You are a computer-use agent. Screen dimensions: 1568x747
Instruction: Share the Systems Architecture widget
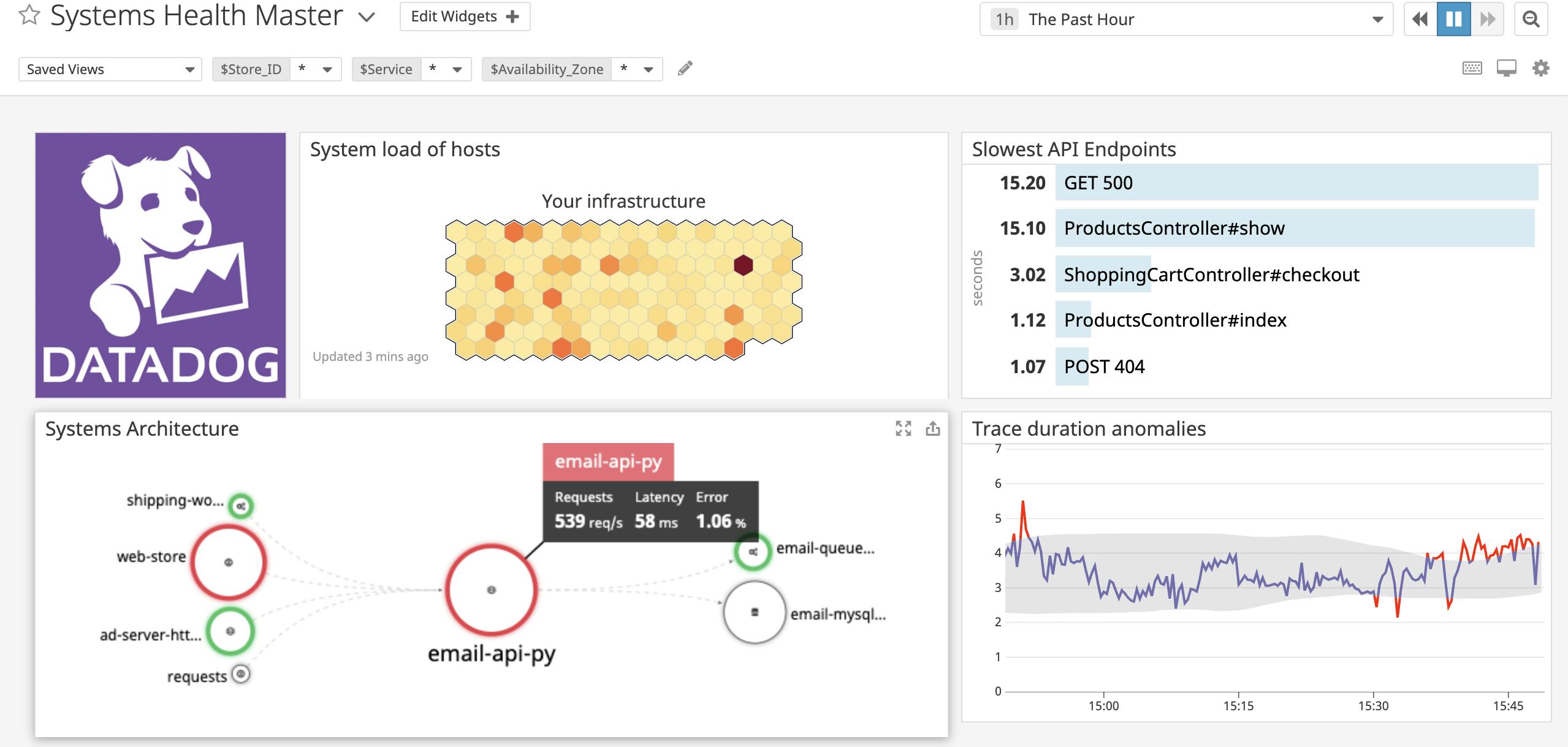tap(933, 429)
